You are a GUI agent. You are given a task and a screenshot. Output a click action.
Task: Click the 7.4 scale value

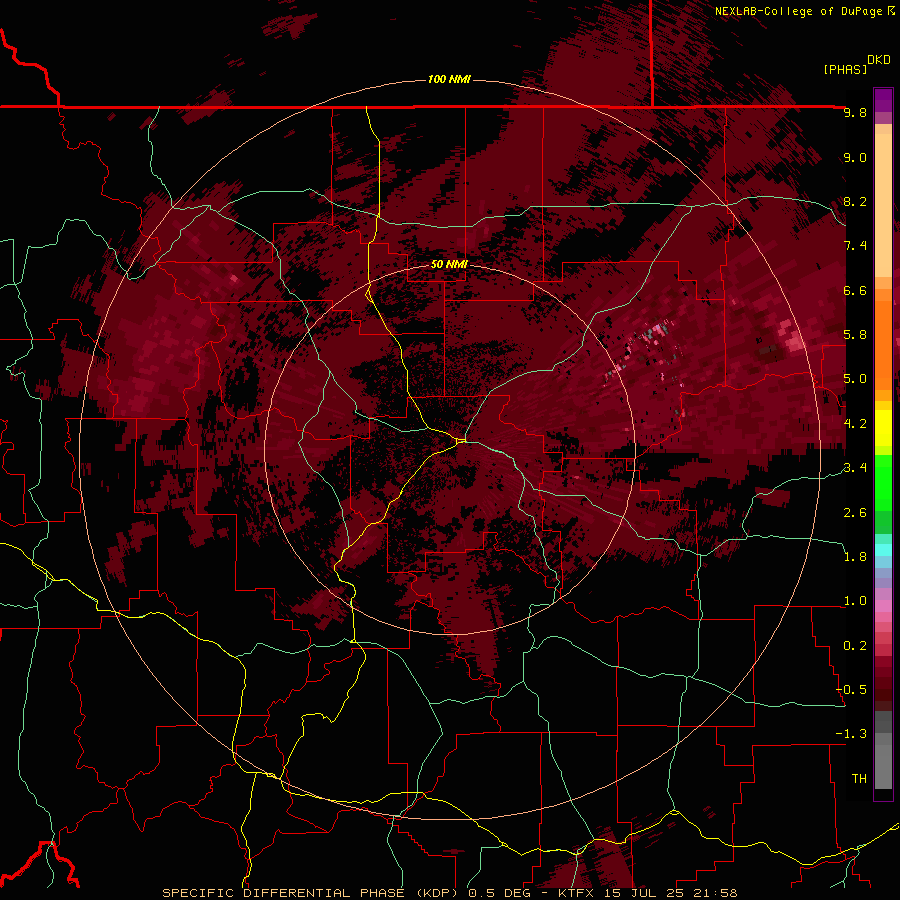855,246
